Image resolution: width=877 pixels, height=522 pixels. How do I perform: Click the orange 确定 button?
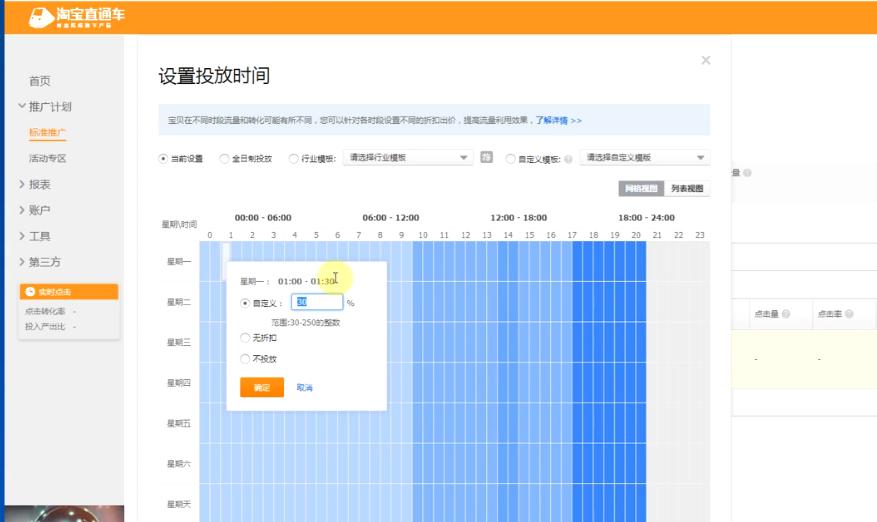(262, 387)
